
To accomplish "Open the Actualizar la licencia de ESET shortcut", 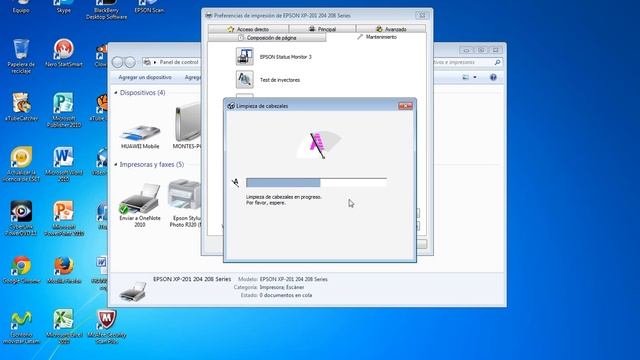I will (x=21, y=164).
